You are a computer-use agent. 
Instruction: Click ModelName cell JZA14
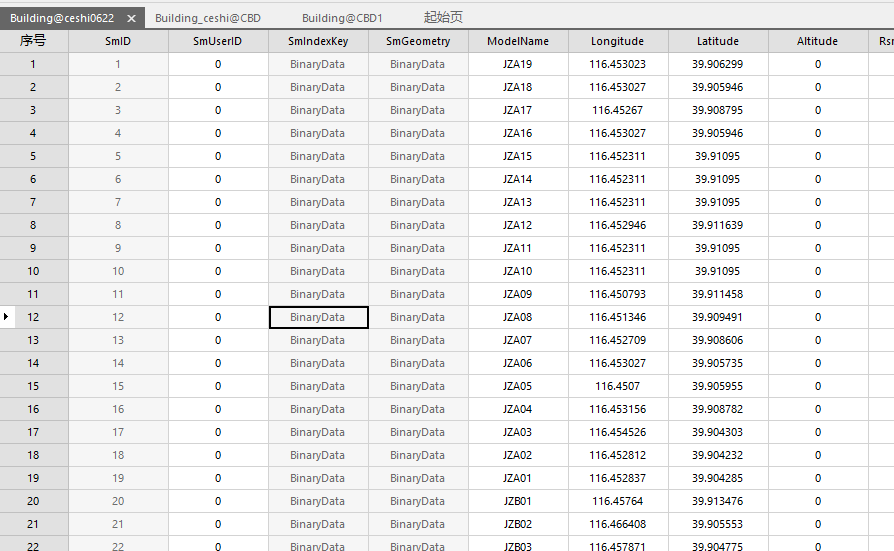(x=518, y=179)
